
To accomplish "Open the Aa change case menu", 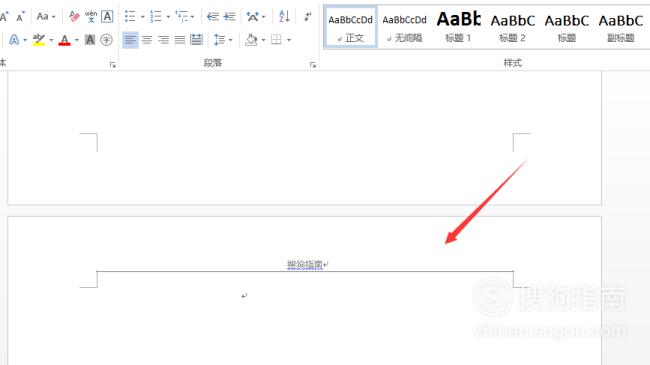I will 46,17.
